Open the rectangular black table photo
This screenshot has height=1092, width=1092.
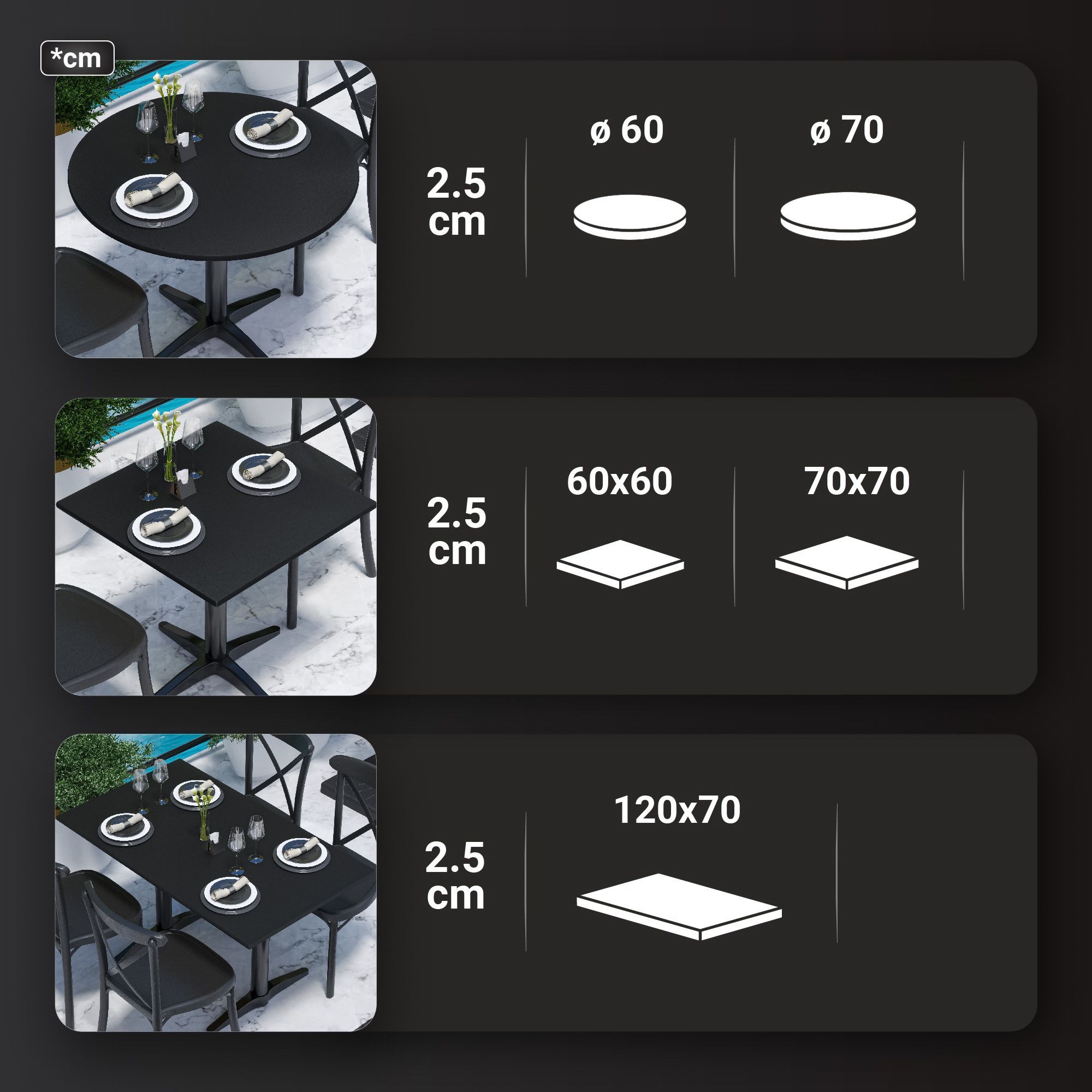click(x=215, y=883)
